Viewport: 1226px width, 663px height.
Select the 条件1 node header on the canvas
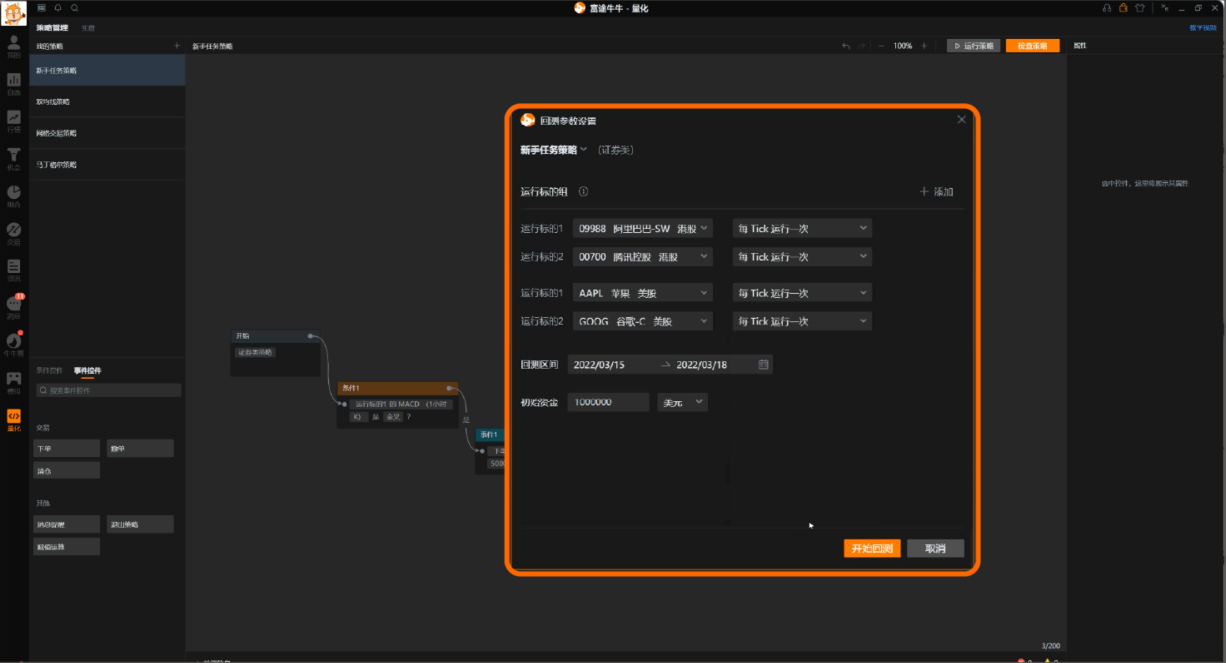coord(397,388)
